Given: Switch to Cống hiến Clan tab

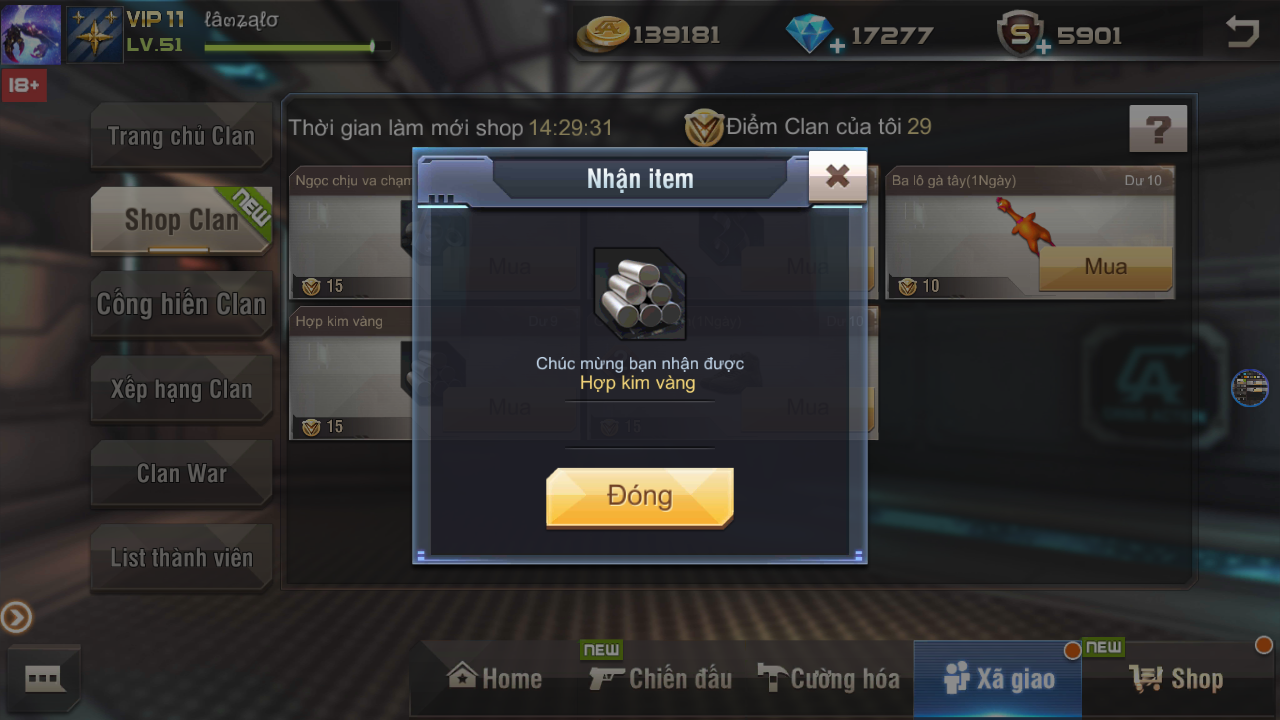Looking at the screenshot, I should 181,305.
